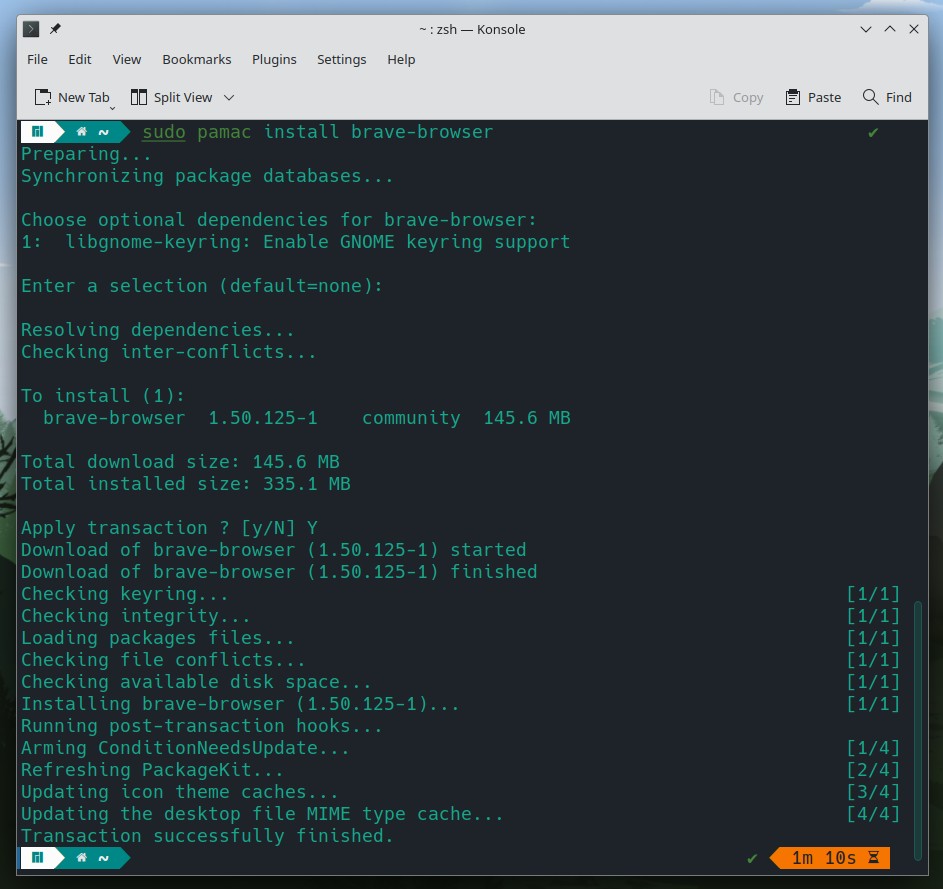Click 'Transaction successfully finished.' line
Screen dimensions: 943x889
click(x=207, y=836)
